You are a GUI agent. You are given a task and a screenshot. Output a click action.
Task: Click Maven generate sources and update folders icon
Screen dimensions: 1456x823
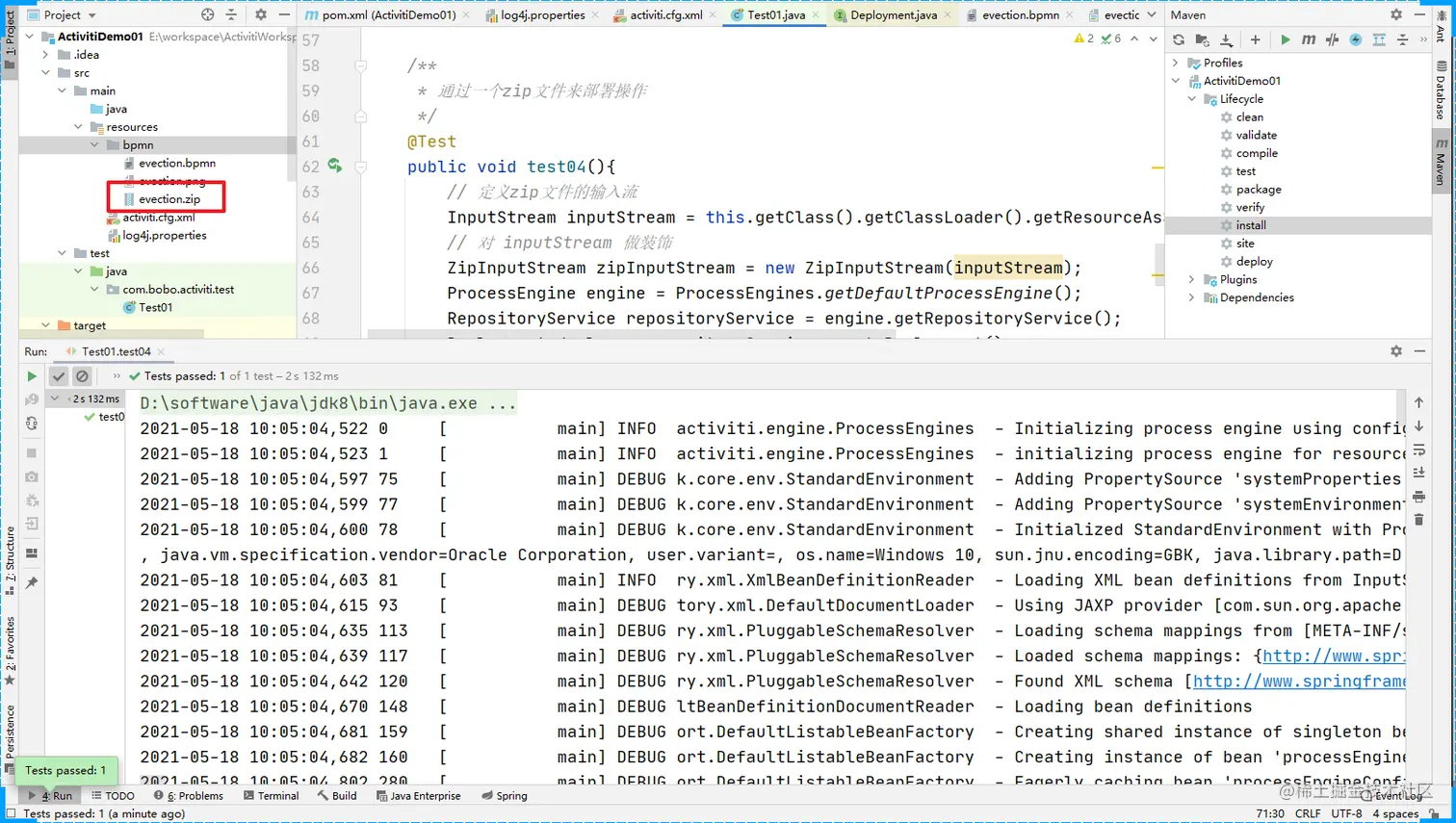tap(1202, 39)
